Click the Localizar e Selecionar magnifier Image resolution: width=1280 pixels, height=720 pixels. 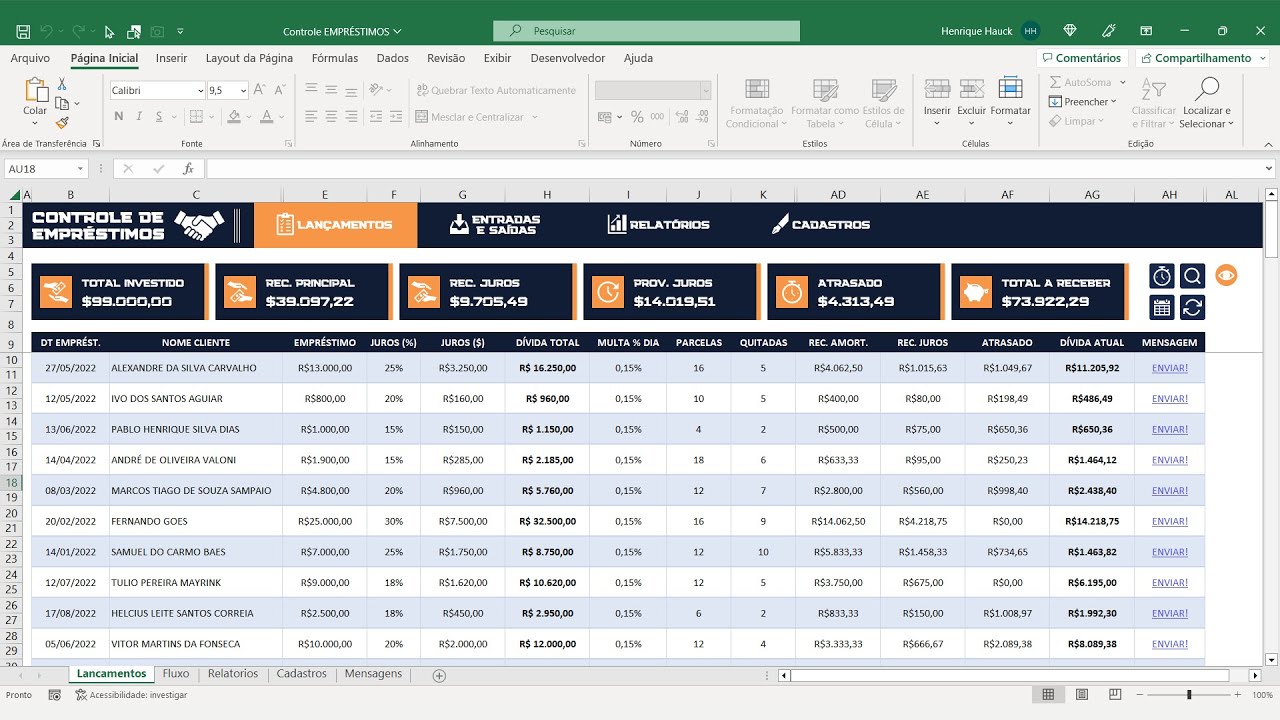(1207, 90)
